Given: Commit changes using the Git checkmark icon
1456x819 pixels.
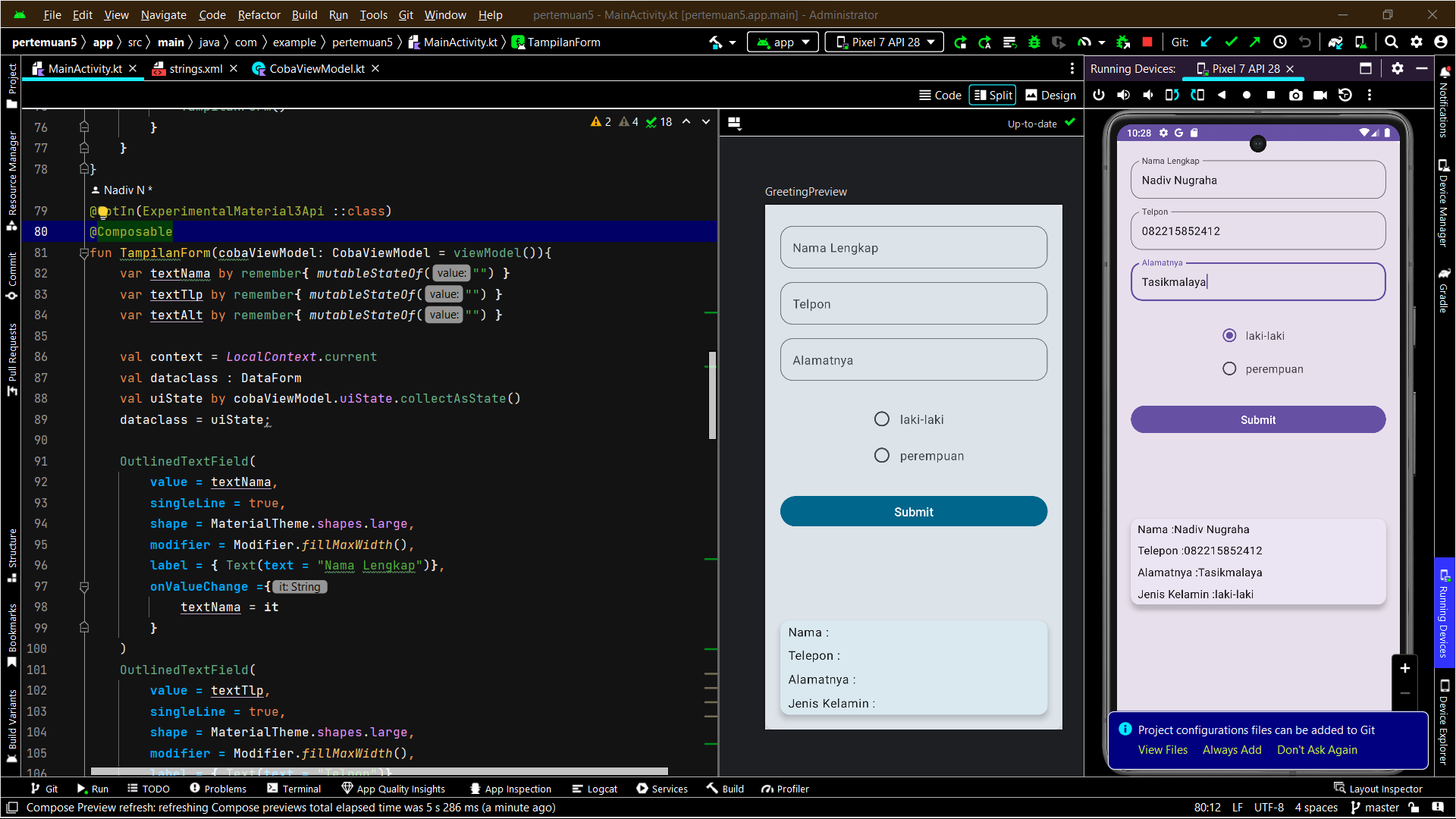Looking at the screenshot, I should [1232, 42].
